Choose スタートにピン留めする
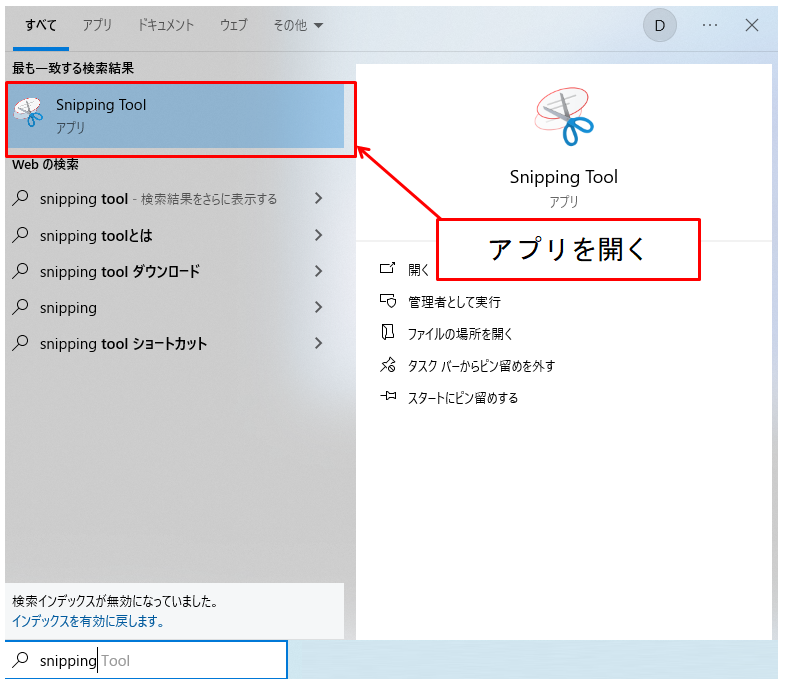Image resolution: width=785 pixels, height=684 pixels. click(463, 398)
